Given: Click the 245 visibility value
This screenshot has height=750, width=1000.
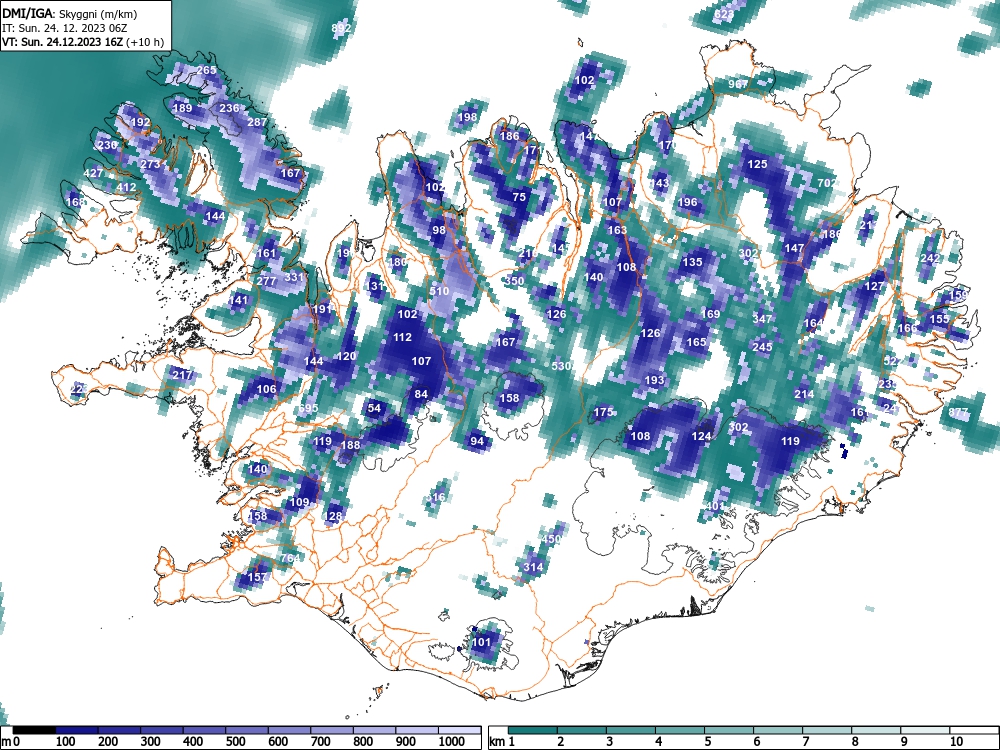Looking at the screenshot, I should [x=762, y=347].
